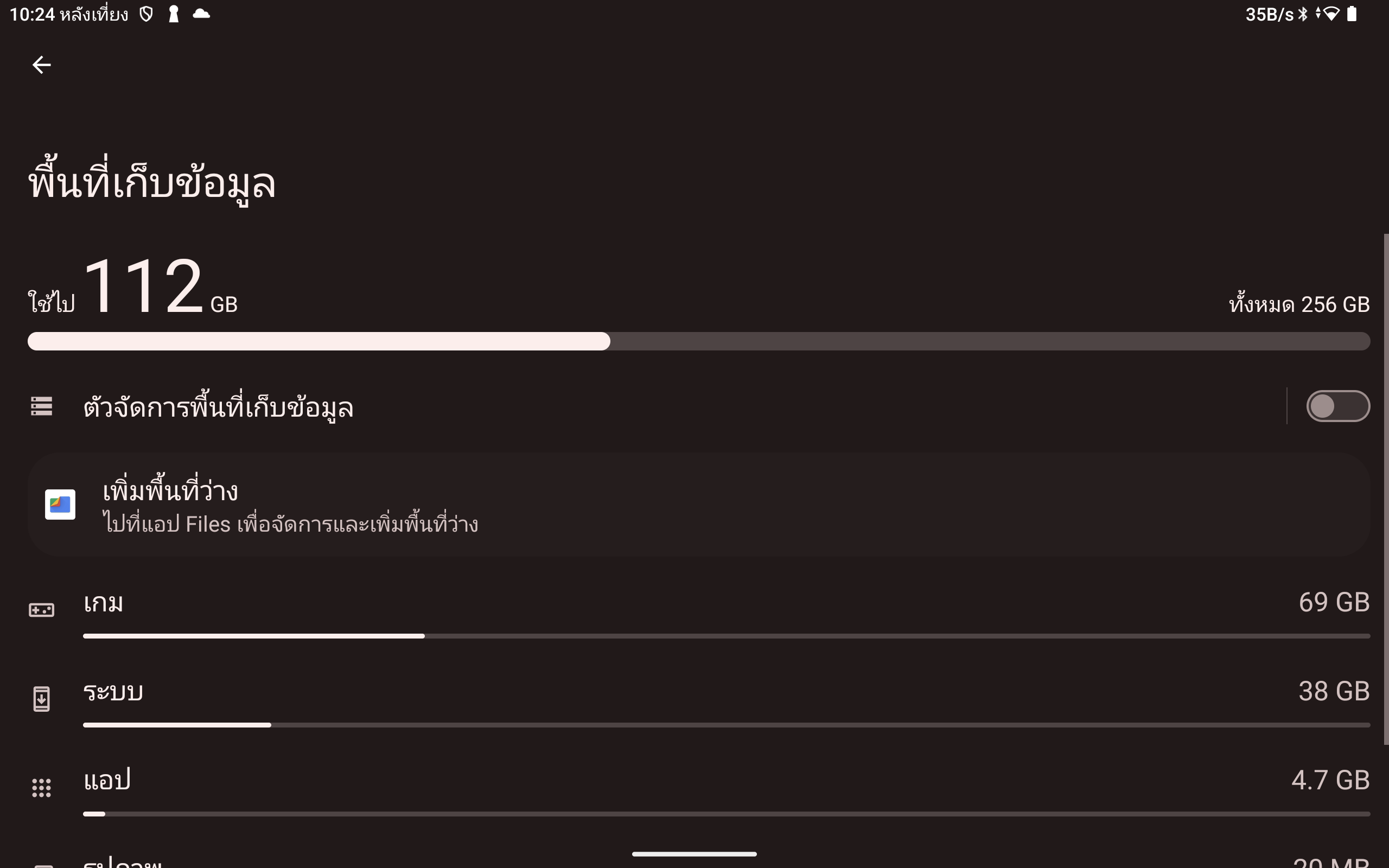Viewport: 1389px width, 868px height.
Task: Tap the cloud icon in status bar
Action: (201, 14)
